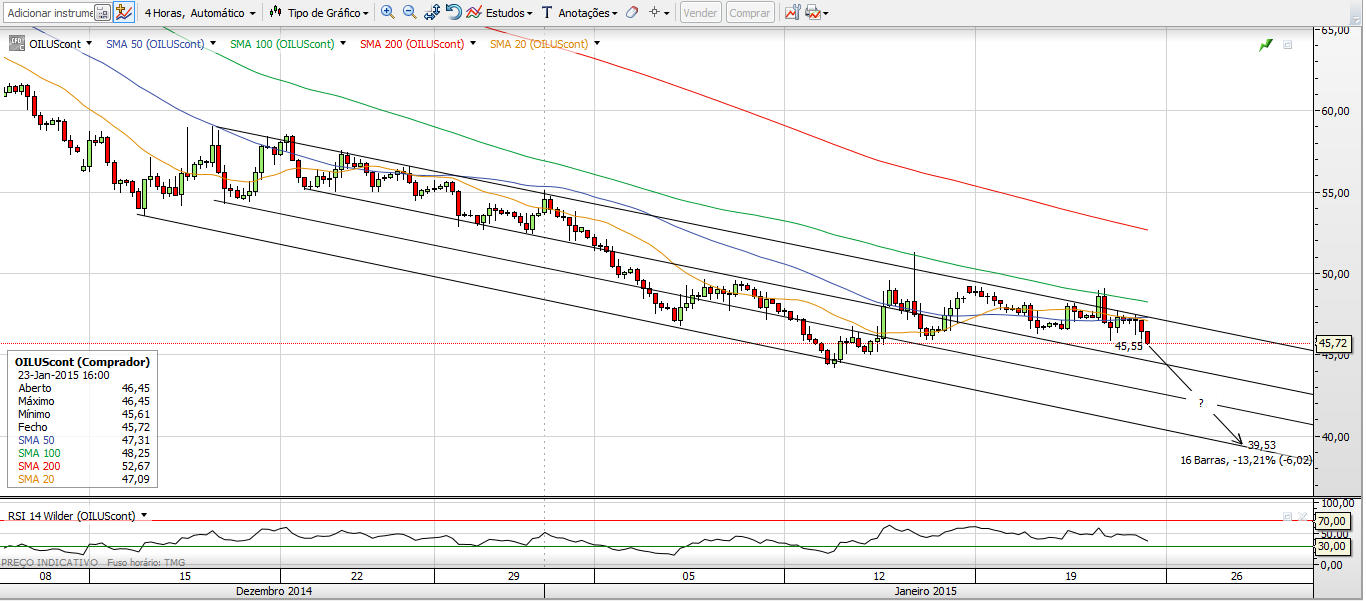Select the text annotation T icon

point(546,13)
